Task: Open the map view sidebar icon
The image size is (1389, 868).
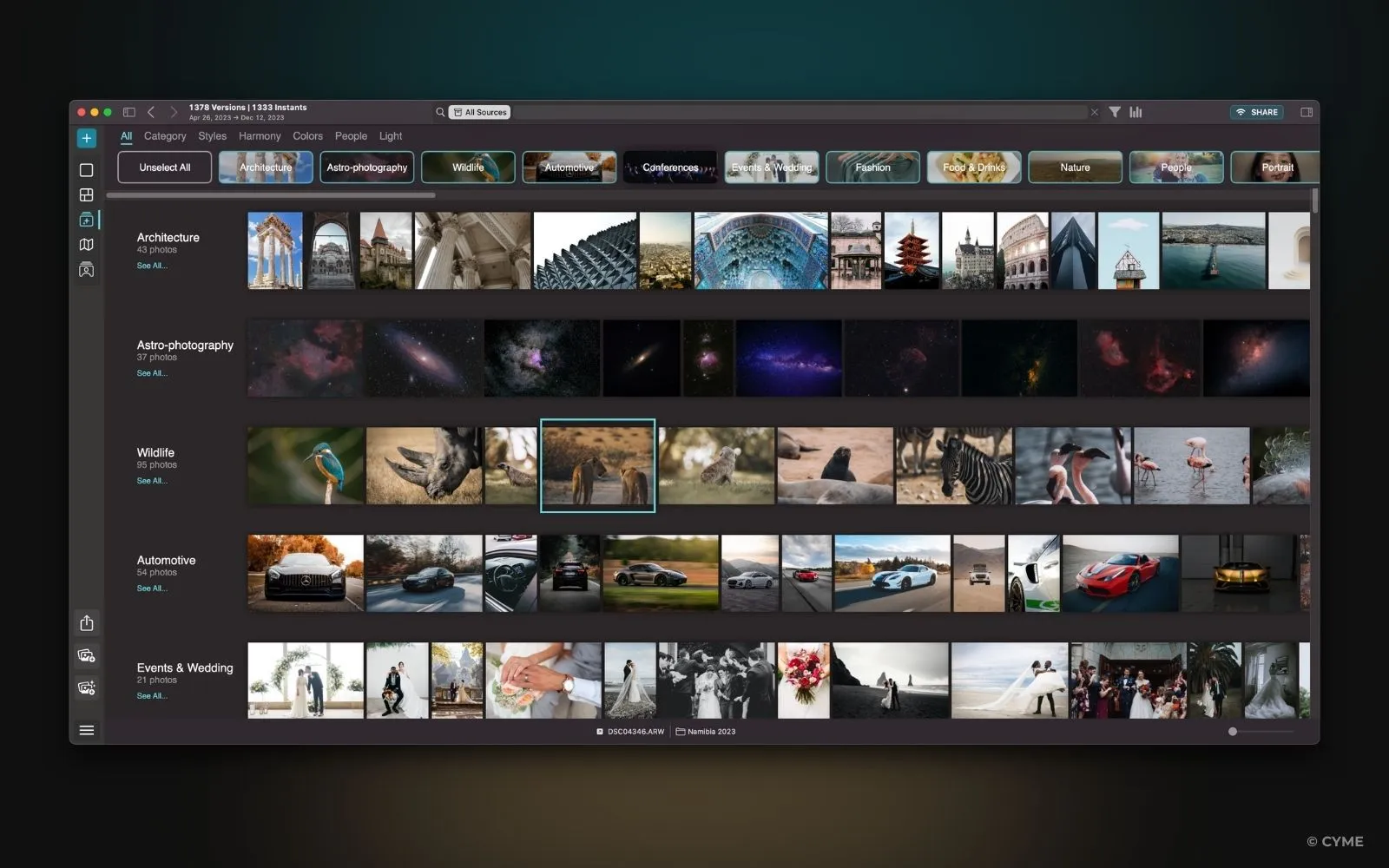Action: coord(86,245)
